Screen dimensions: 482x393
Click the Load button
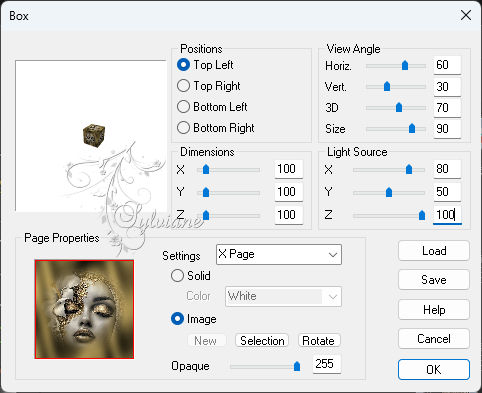tap(434, 251)
